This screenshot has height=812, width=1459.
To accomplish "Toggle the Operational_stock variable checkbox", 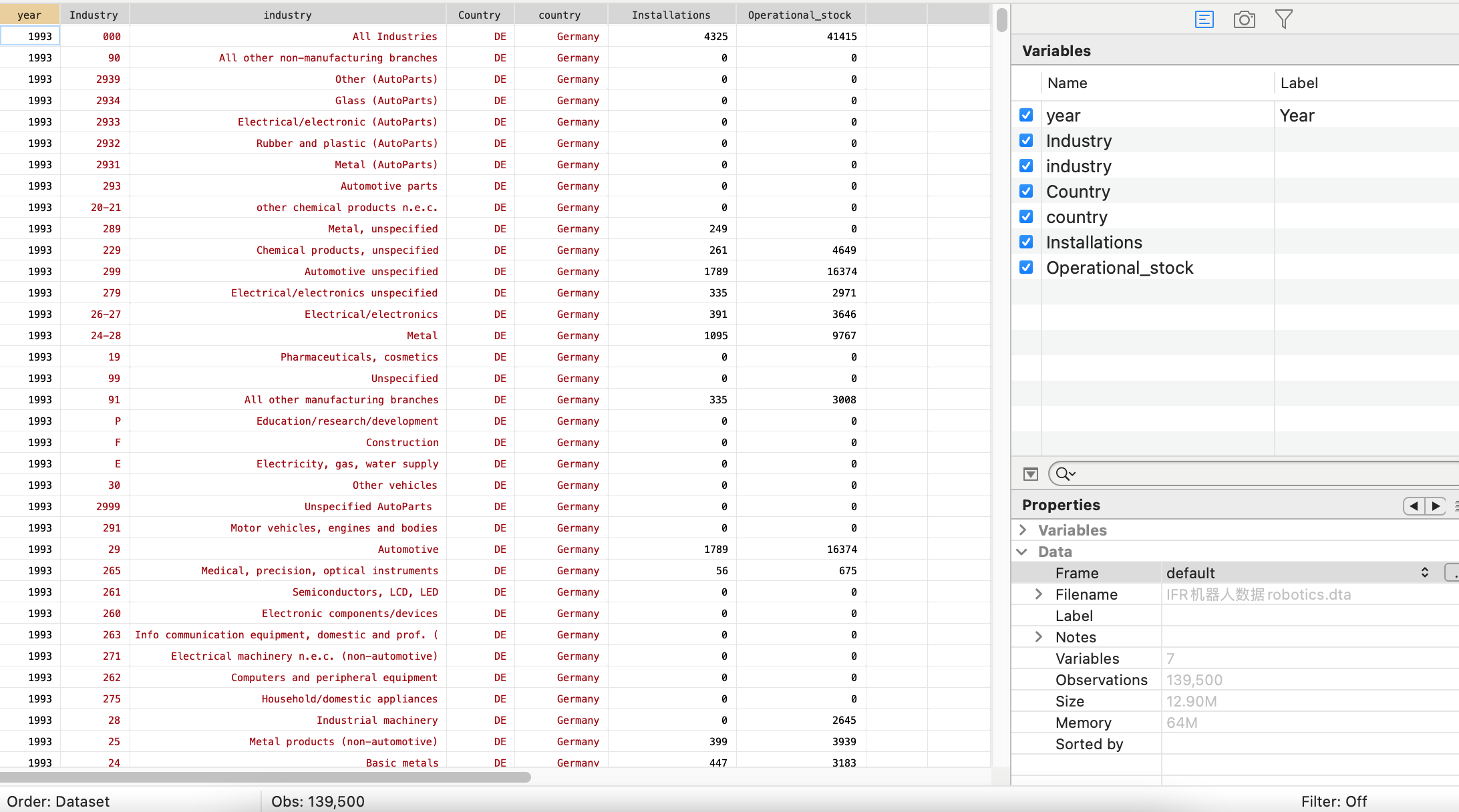I will coord(1026,268).
